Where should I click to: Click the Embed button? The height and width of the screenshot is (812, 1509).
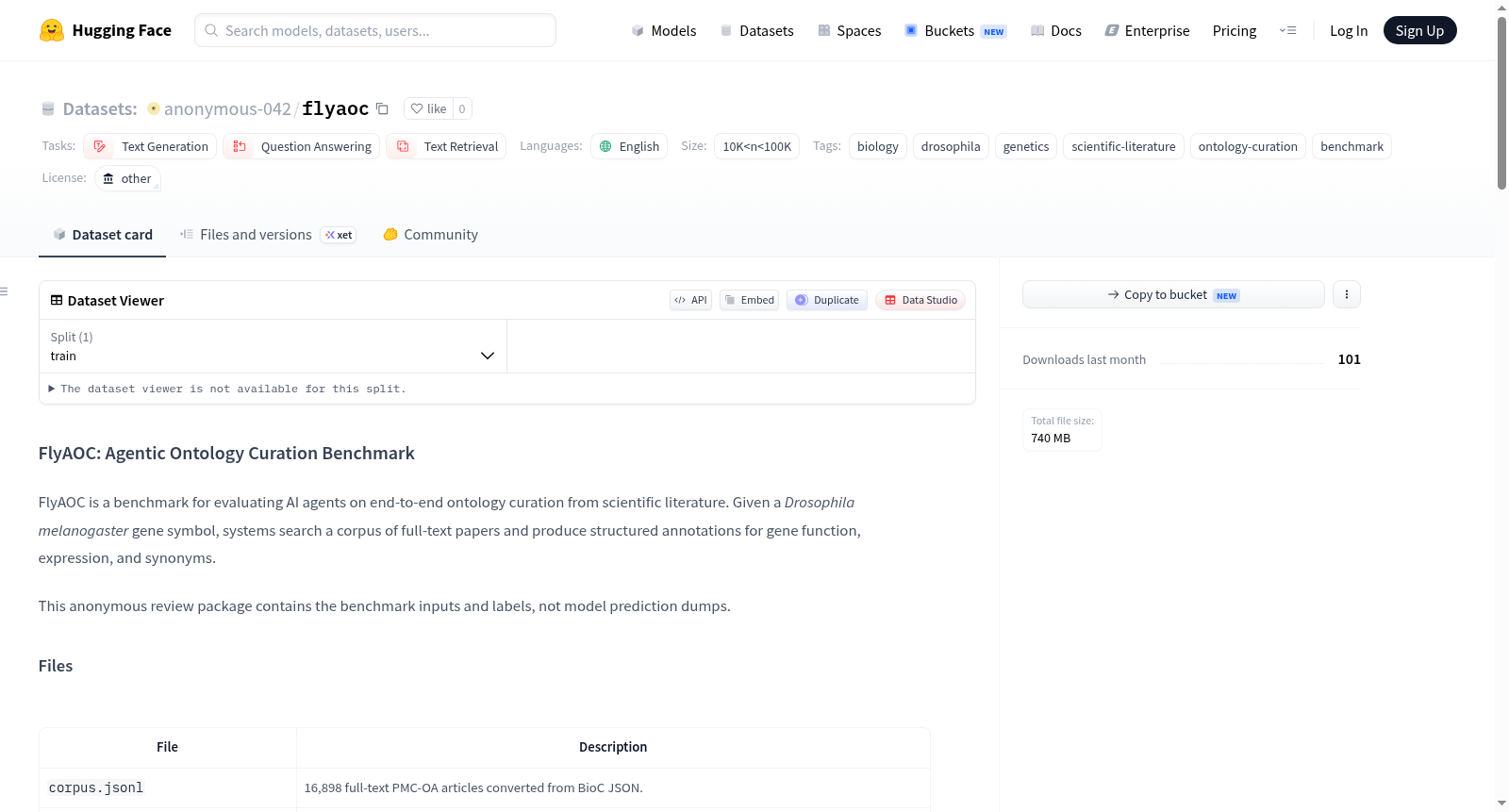749,300
